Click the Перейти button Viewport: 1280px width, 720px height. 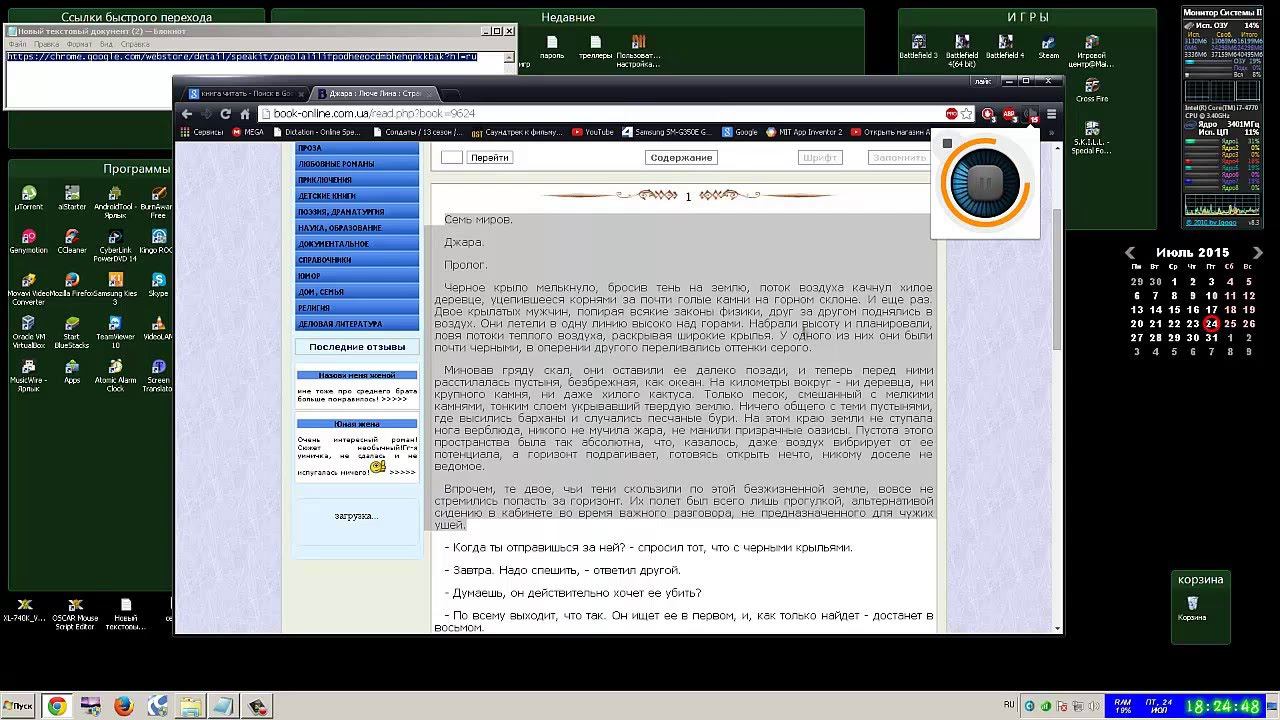tap(490, 157)
